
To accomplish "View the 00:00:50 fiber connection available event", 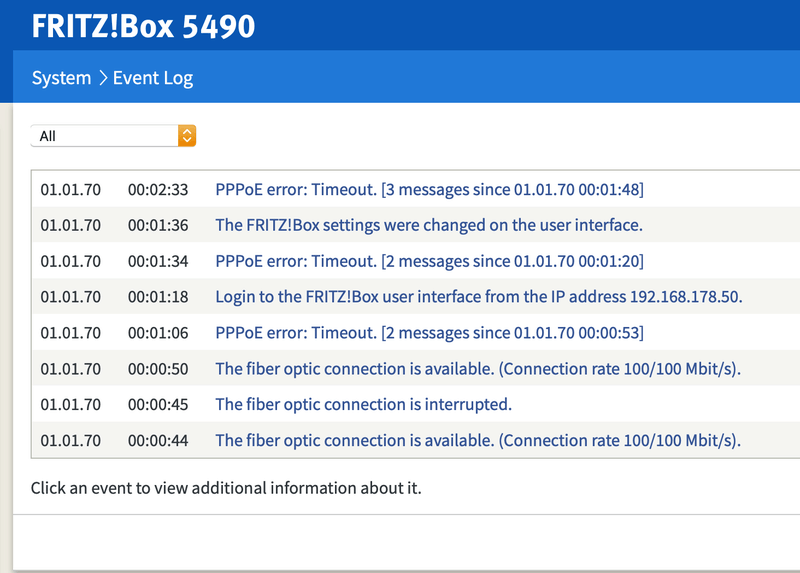I will point(478,369).
